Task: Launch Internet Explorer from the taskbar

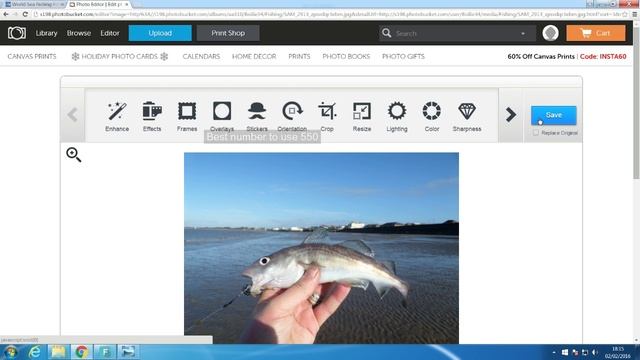Action: 35,352
